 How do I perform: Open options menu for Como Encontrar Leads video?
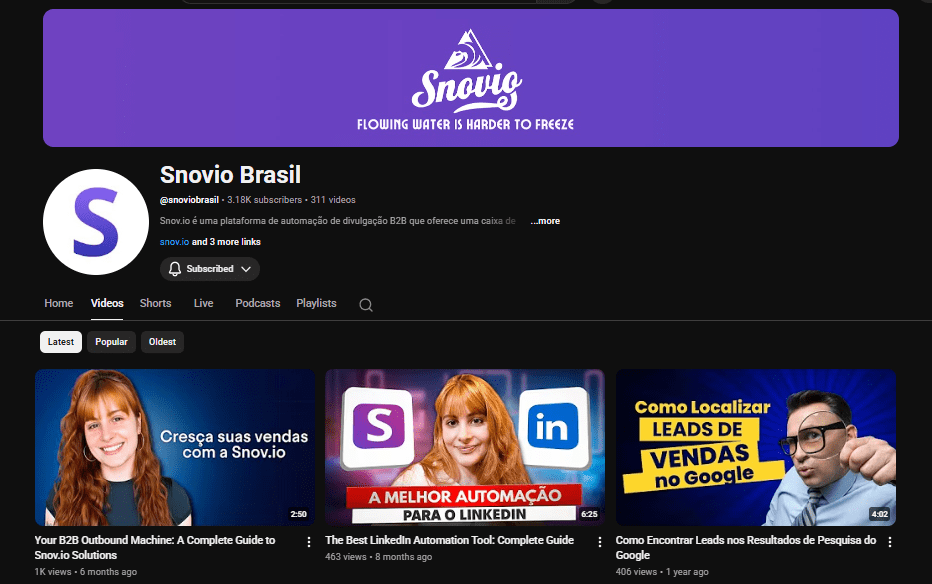click(x=890, y=542)
